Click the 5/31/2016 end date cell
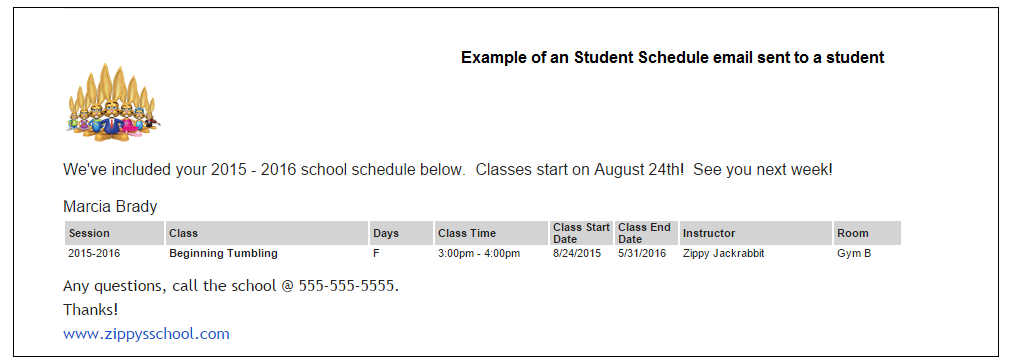This screenshot has width=1012, height=364. point(642,254)
